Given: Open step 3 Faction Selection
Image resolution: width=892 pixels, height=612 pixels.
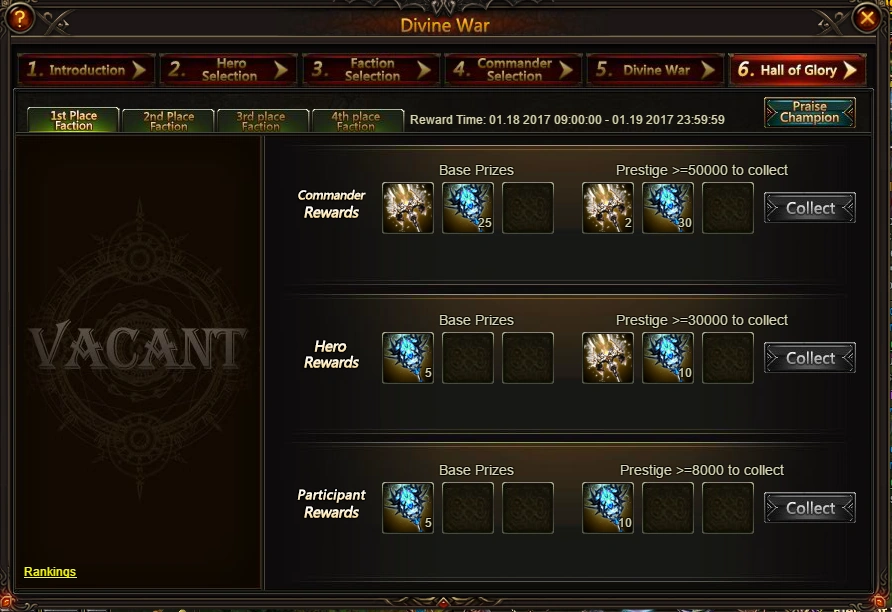Looking at the screenshot, I should click(371, 70).
